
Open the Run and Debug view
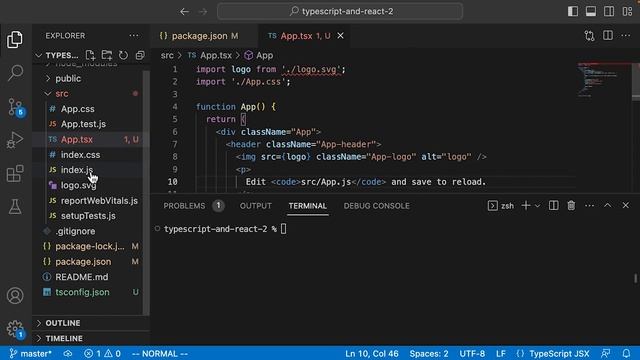pos(15,140)
